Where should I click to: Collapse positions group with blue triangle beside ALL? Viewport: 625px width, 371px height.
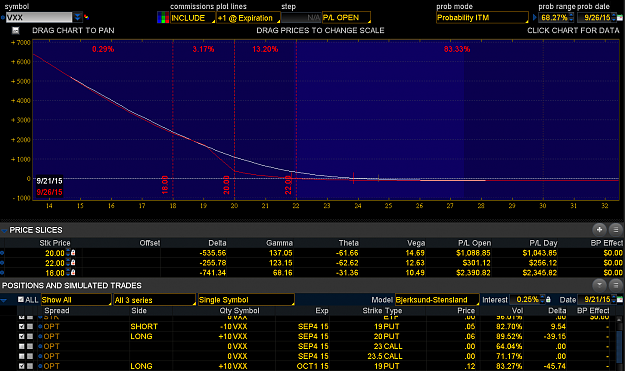tap(4, 300)
